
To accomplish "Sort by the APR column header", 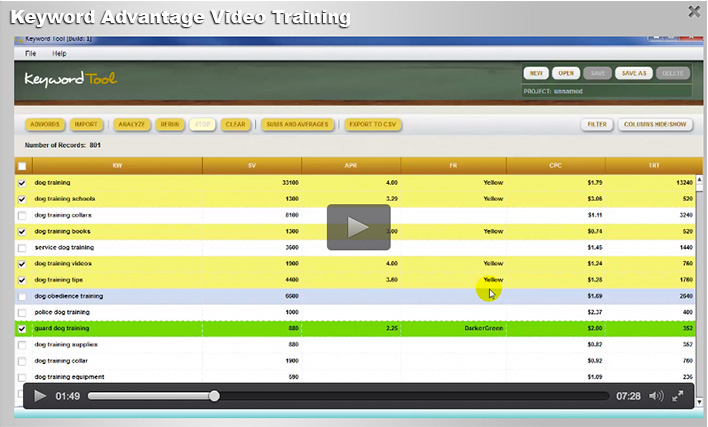I will (x=351, y=166).
